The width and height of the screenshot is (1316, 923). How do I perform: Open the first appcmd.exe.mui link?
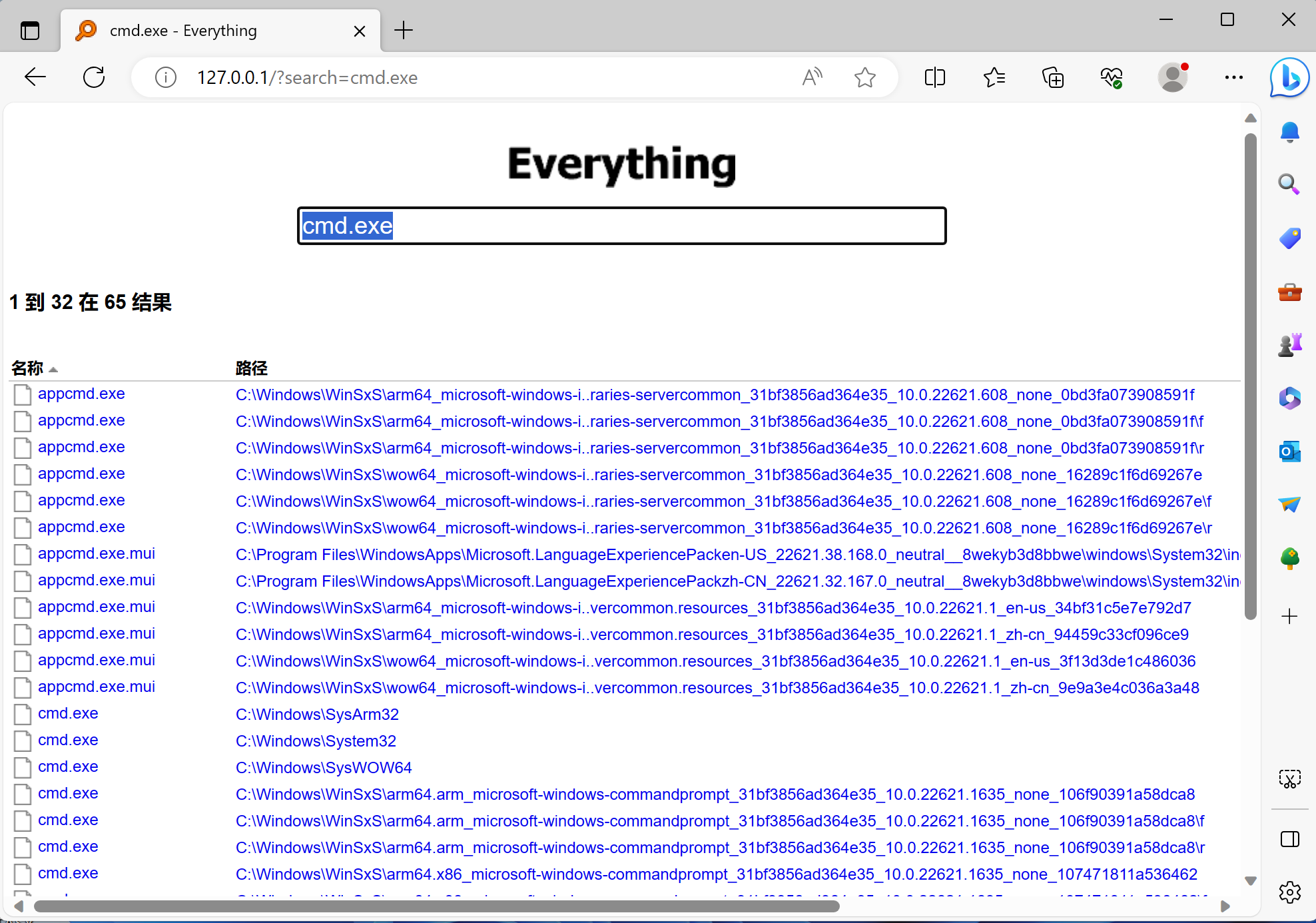(x=96, y=553)
